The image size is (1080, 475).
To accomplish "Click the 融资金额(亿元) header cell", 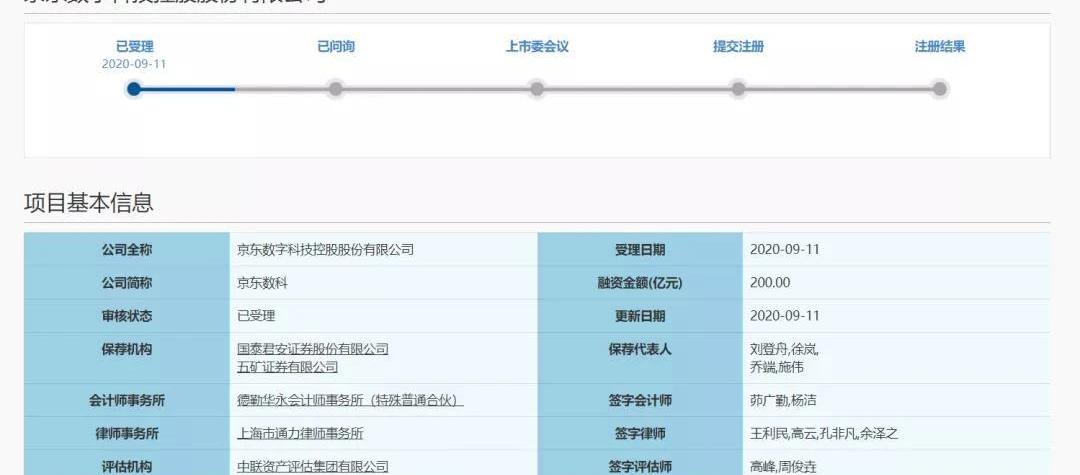I will click(640, 283).
